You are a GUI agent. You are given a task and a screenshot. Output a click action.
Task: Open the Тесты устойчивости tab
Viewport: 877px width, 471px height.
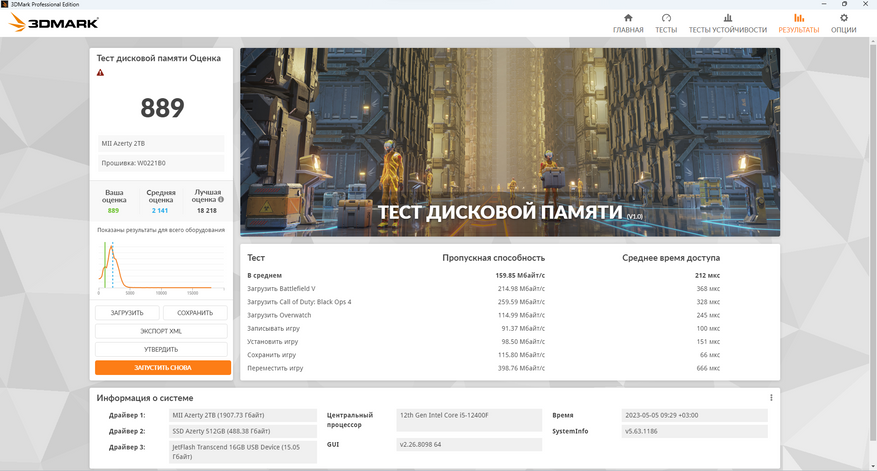(727, 23)
